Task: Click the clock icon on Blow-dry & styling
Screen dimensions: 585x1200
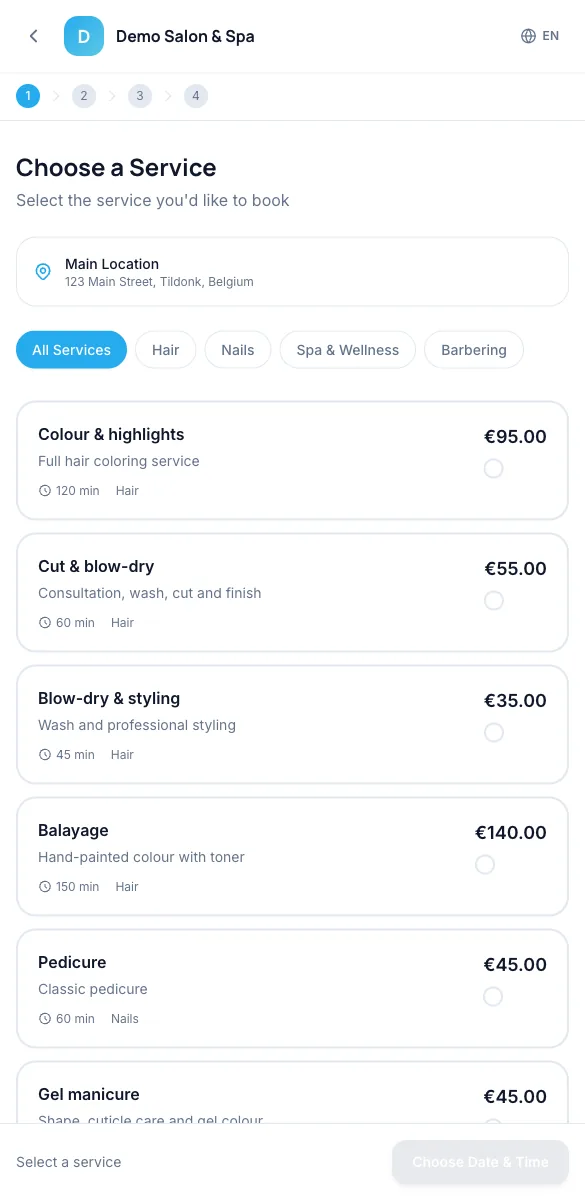Action: (44, 755)
